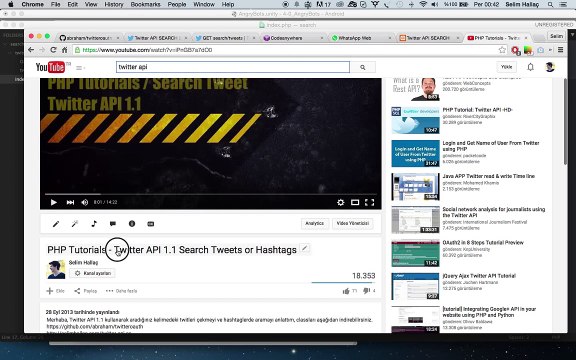Open the account avatar menu in YouTube
Viewport: 576px width, 360px height.
tap(550, 67)
